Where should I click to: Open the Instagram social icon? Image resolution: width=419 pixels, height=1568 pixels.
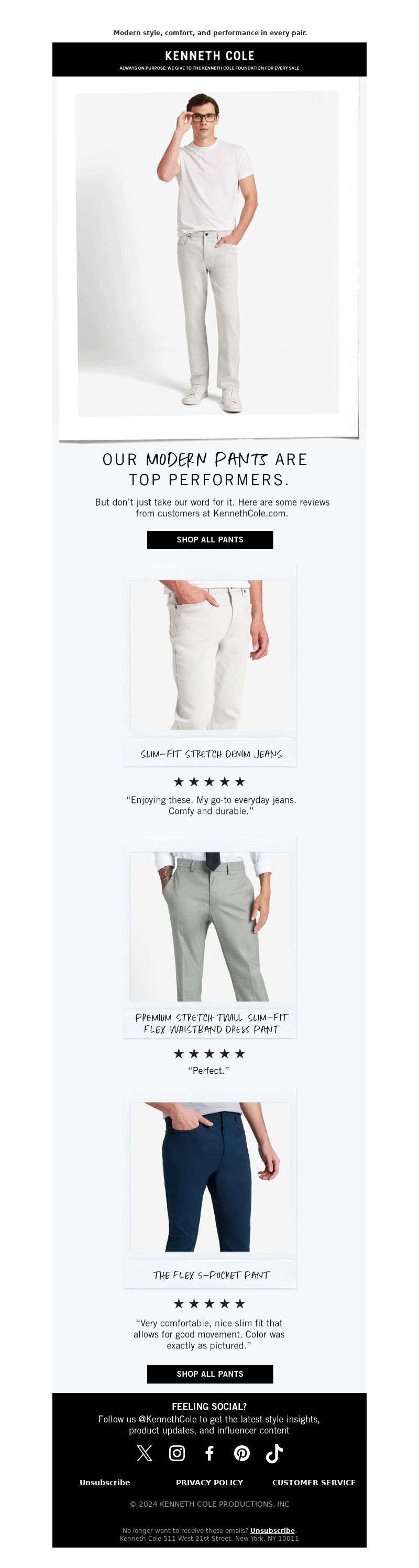pyautogui.click(x=177, y=1454)
